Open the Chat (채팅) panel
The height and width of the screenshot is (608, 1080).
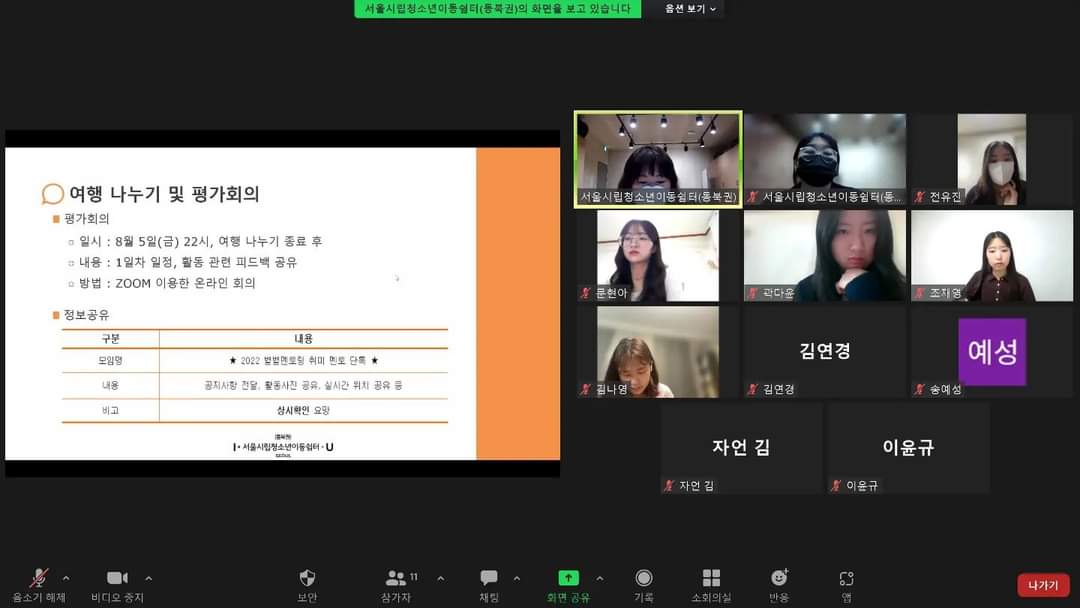(x=489, y=579)
